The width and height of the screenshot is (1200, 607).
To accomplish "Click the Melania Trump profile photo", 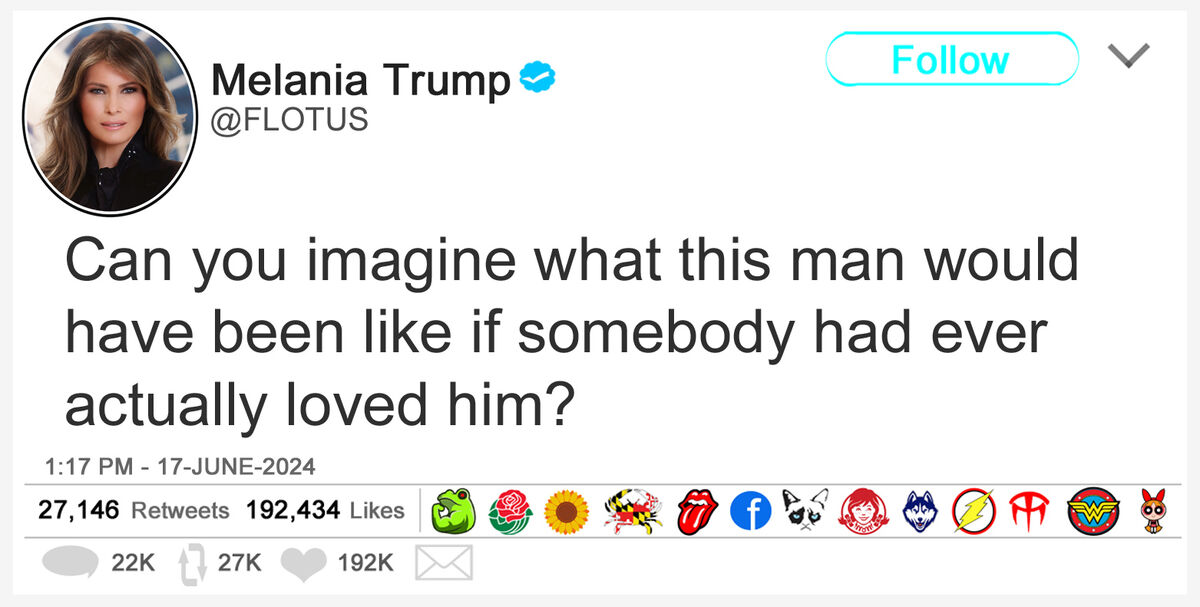I will click(109, 115).
